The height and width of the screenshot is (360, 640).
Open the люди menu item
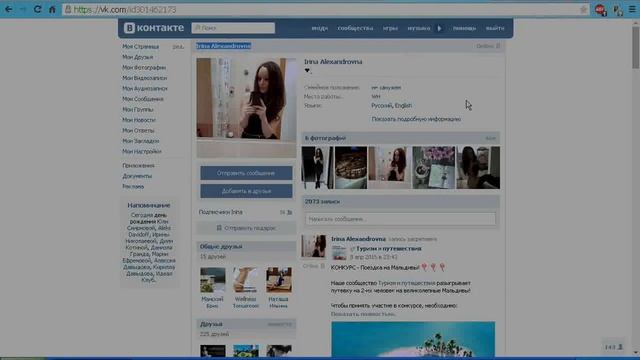320,28
